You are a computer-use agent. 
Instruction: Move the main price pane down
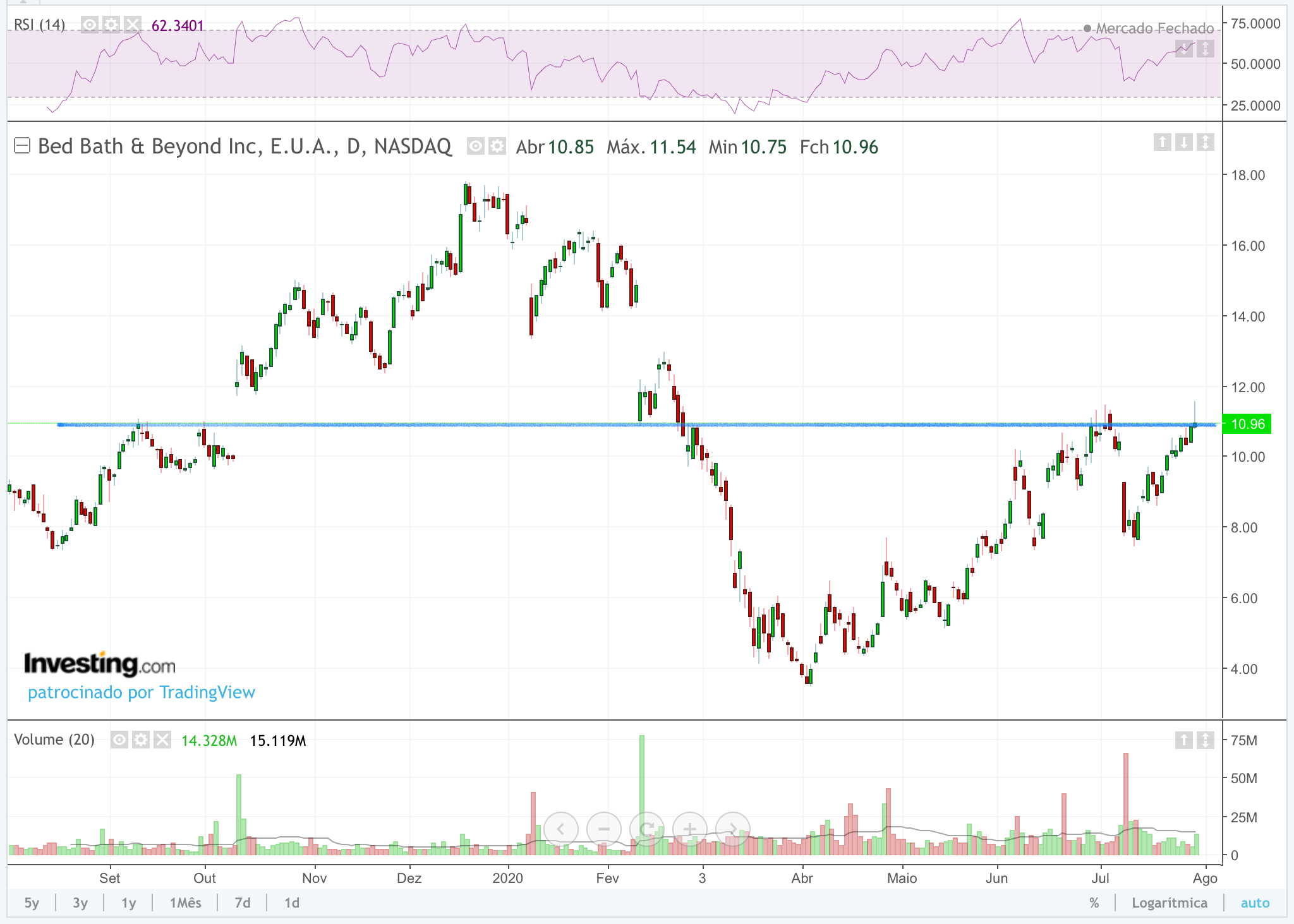pyautogui.click(x=1184, y=142)
